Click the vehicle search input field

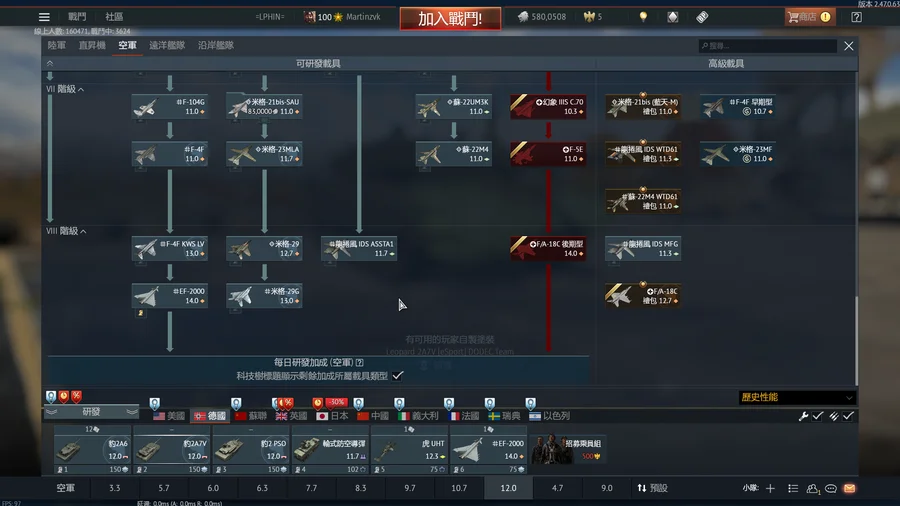[x=767, y=46]
